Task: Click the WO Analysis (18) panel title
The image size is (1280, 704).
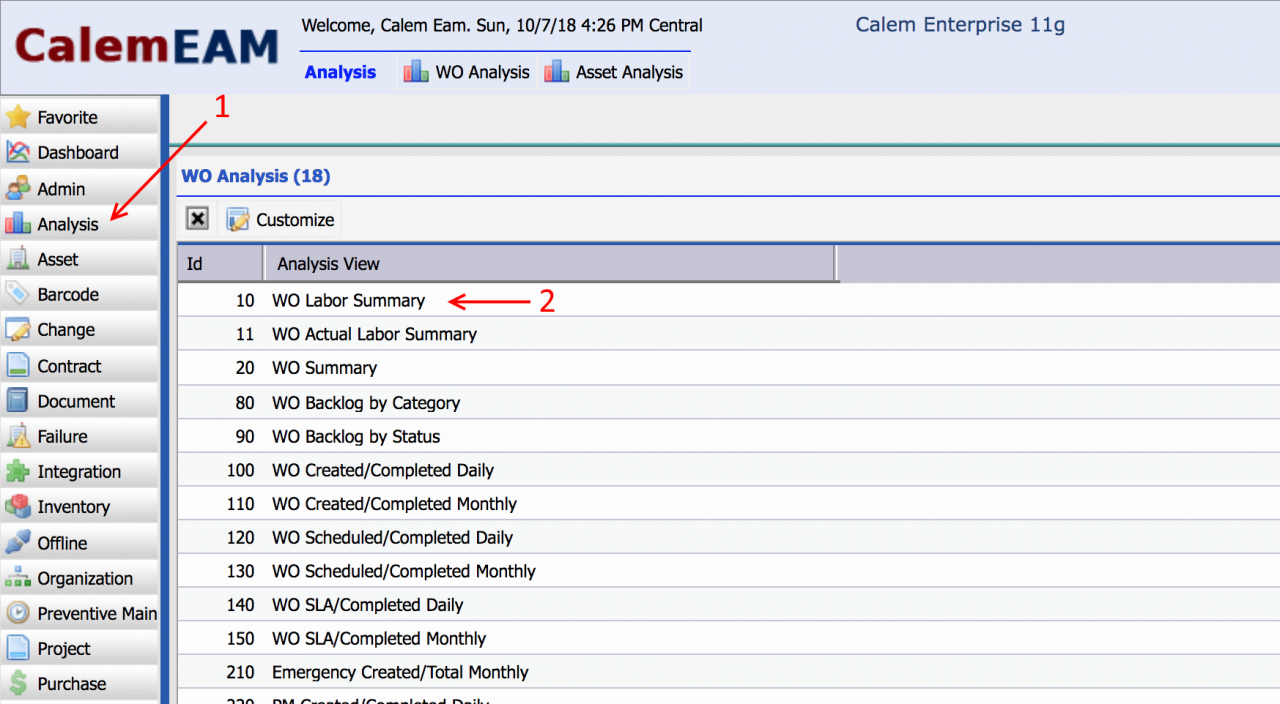Action: [x=255, y=176]
